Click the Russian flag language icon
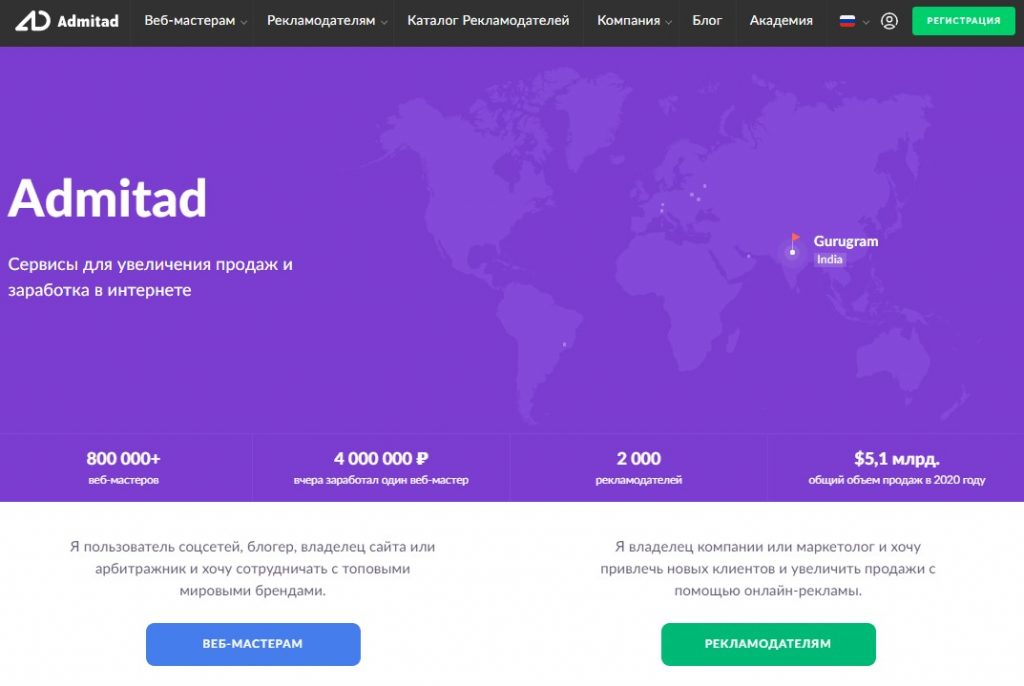 pyautogui.click(x=847, y=21)
